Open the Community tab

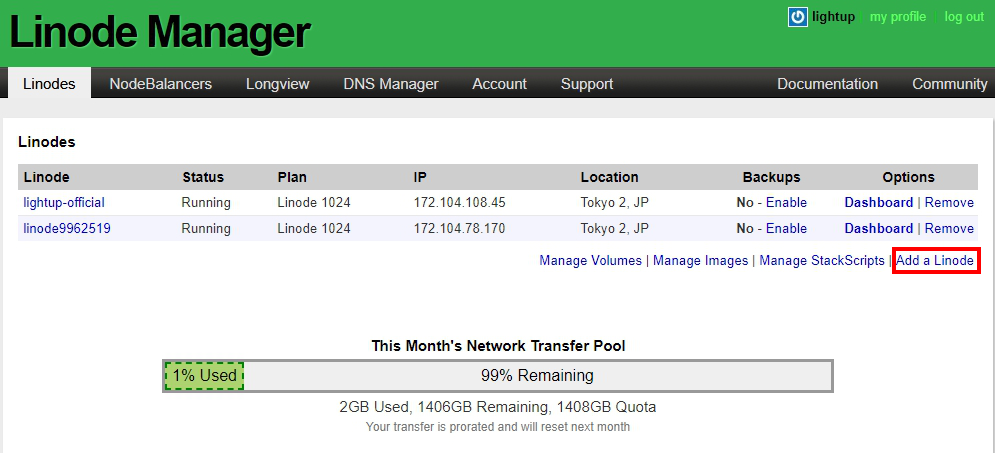[950, 84]
